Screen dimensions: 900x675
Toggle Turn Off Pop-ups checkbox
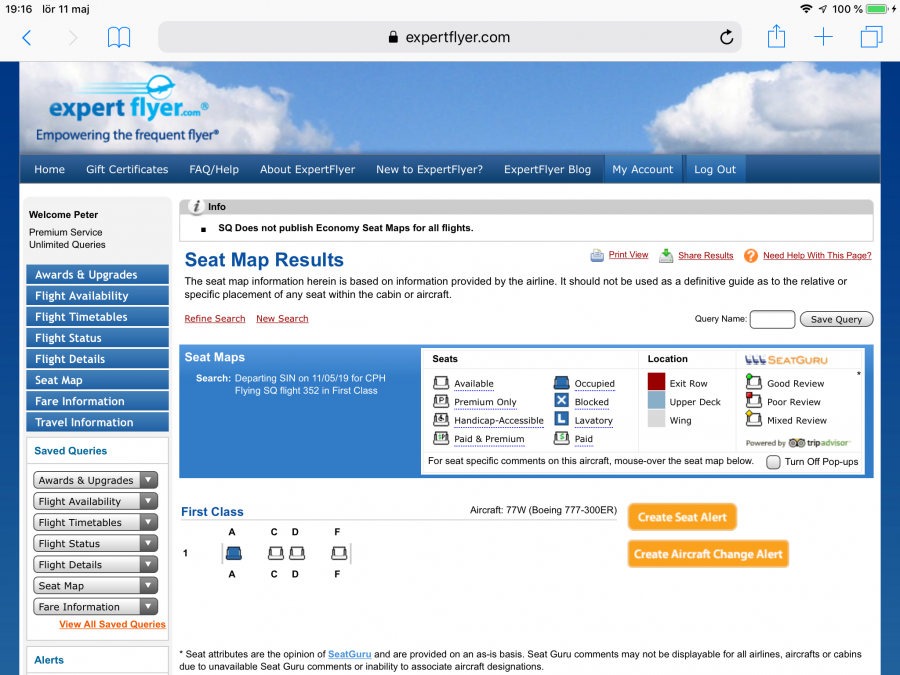[773, 462]
